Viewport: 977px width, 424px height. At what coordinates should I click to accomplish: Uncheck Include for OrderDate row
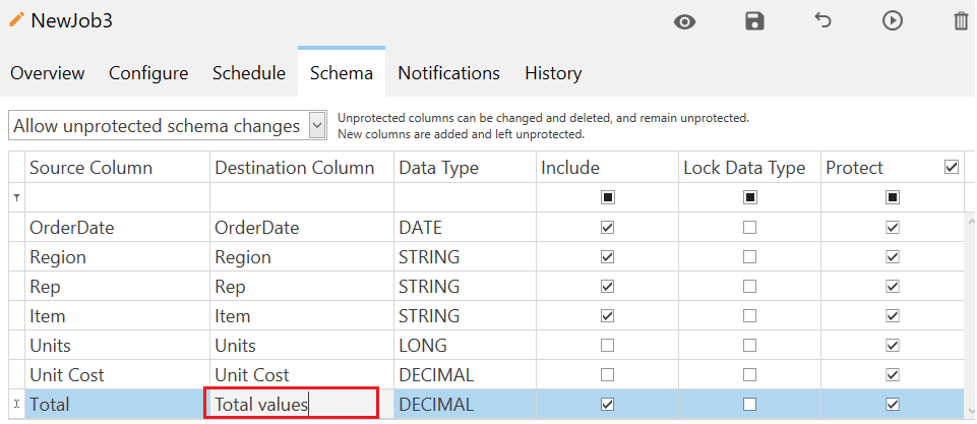coord(608,228)
